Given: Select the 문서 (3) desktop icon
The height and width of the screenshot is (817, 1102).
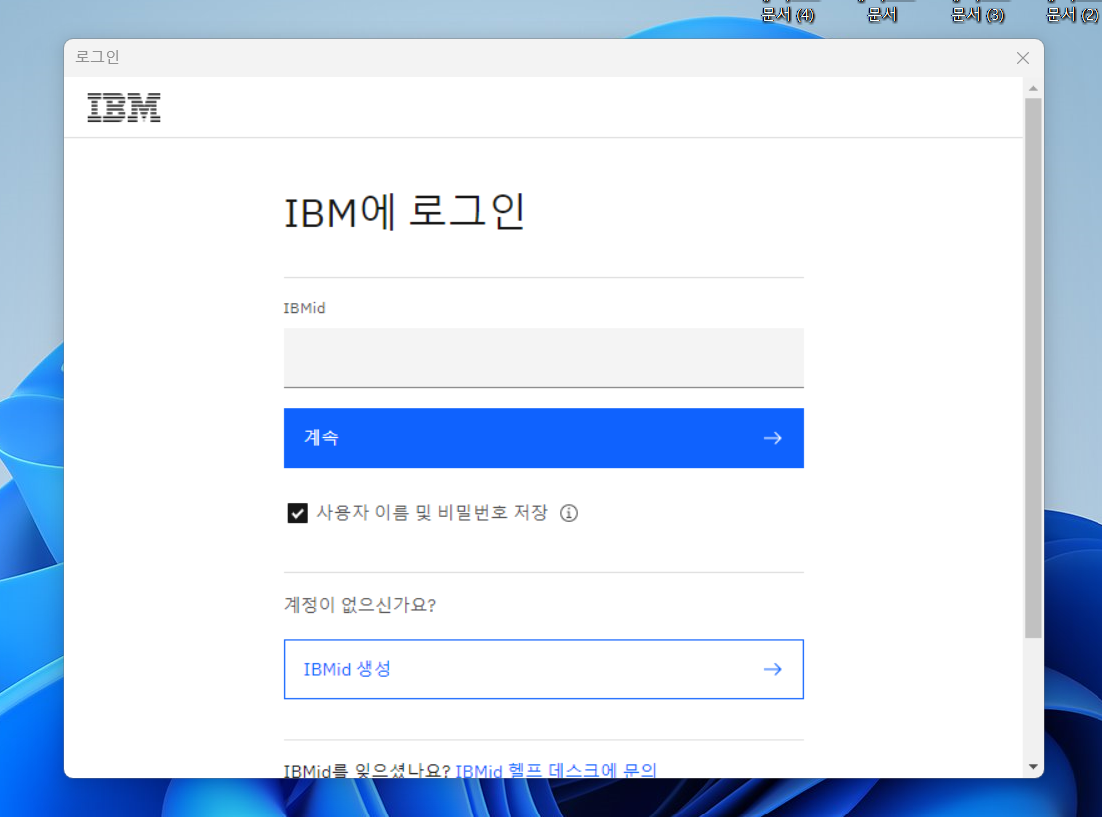Looking at the screenshot, I should [977, 13].
